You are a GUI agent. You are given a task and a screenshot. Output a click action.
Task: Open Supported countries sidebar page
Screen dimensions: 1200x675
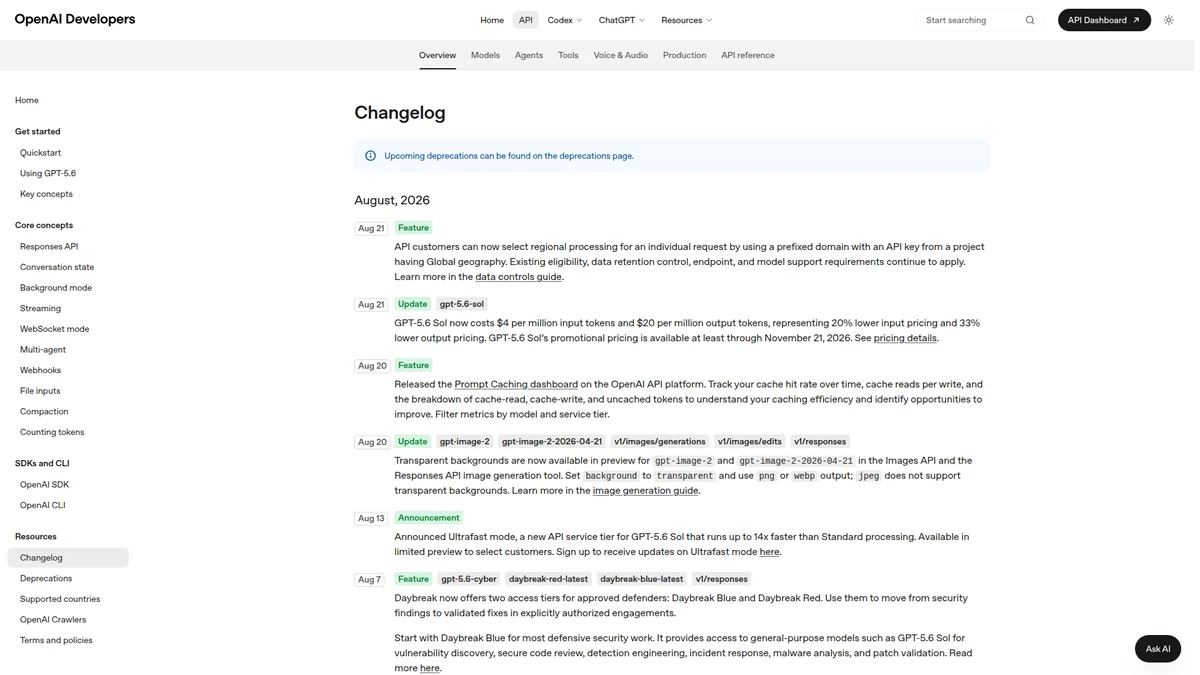(x=60, y=599)
